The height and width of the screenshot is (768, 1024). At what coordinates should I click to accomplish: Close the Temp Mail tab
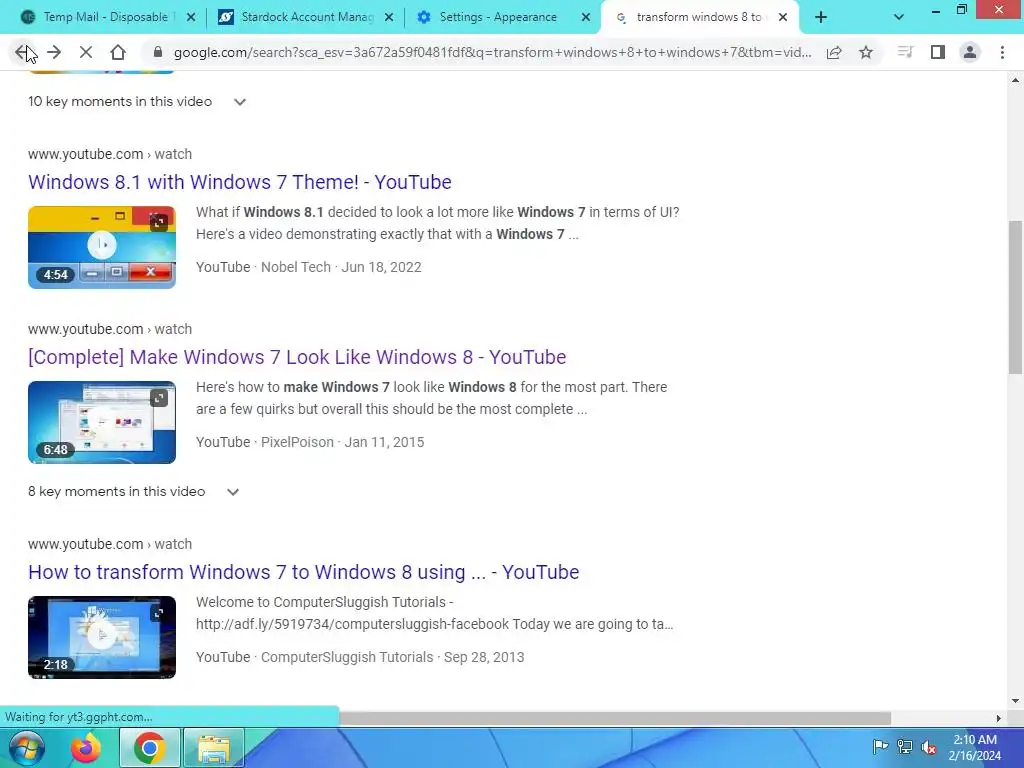click(x=191, y=18)
